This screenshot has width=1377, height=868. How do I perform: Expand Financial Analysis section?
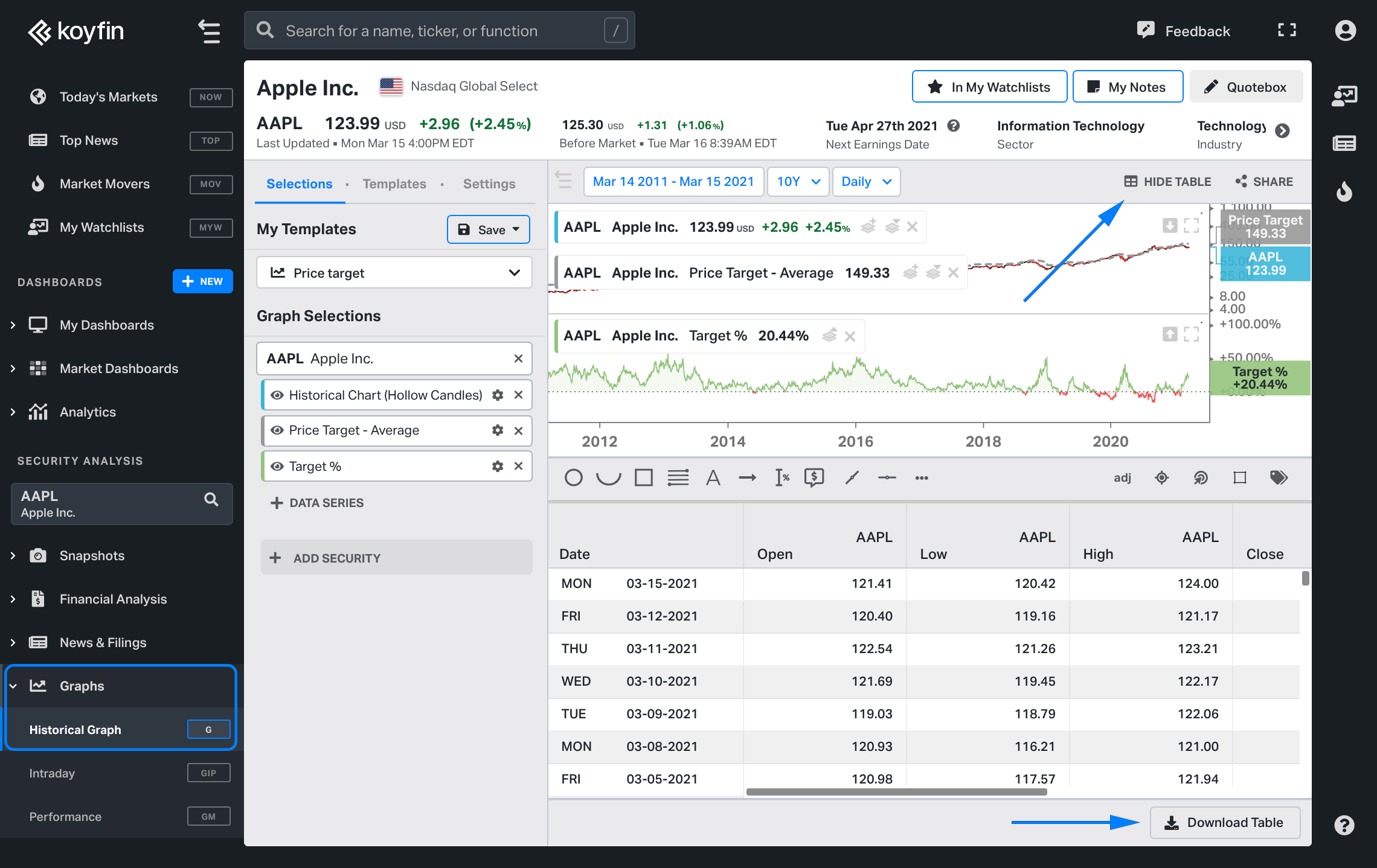pyautogui.click(x=13, y=599)
